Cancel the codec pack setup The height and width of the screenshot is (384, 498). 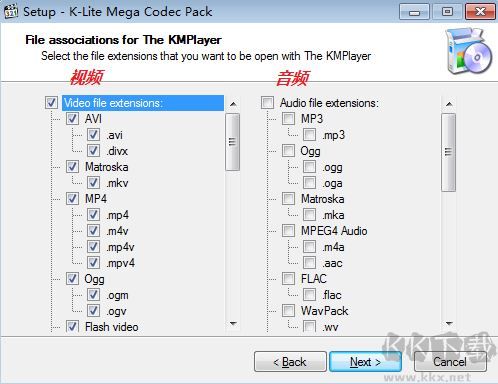[450, 362]
